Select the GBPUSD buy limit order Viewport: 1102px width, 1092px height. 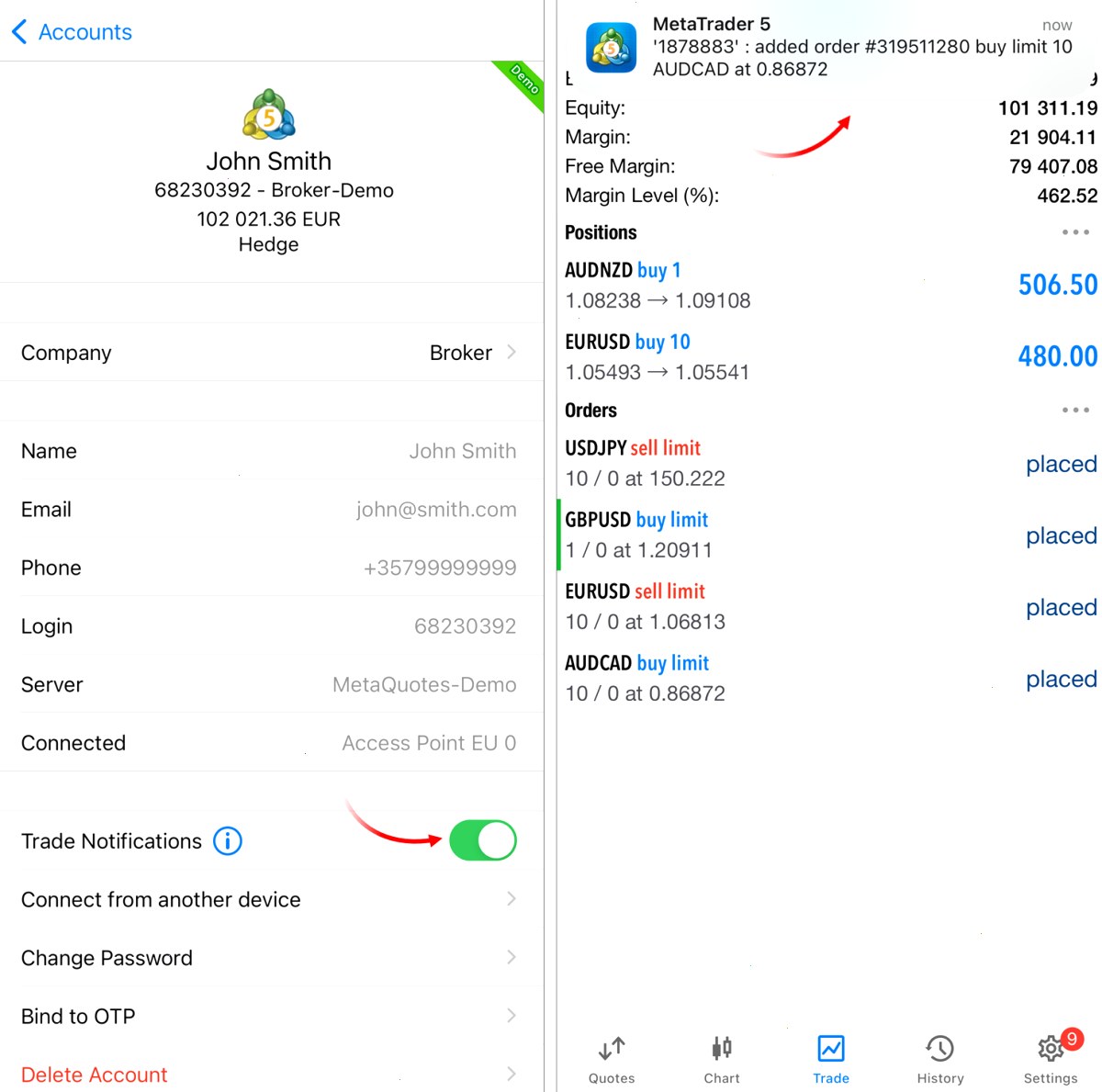pos(830,535)
